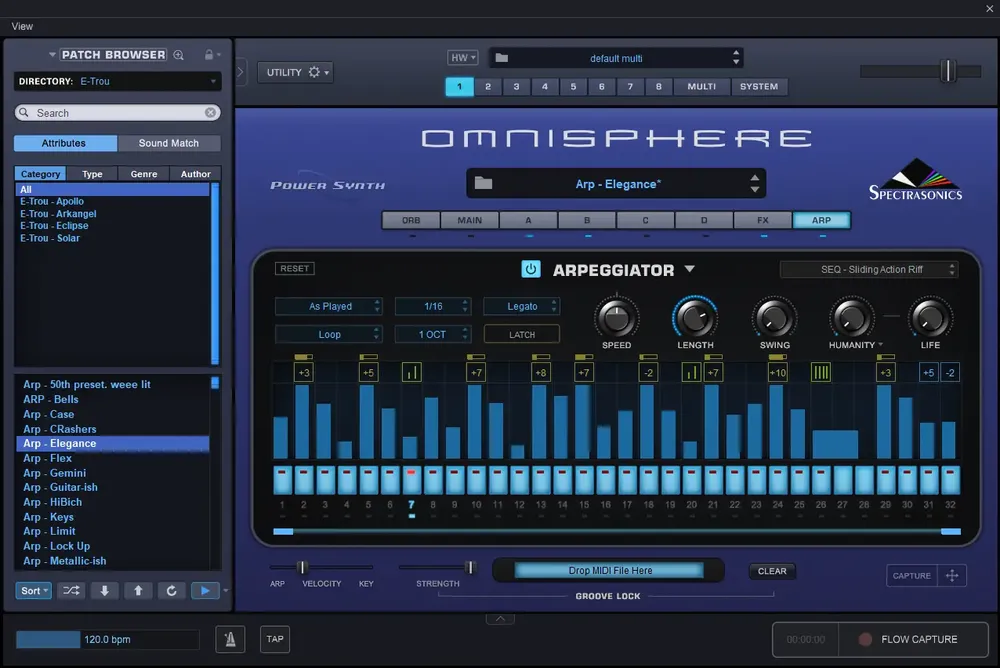The height and width of the screenshot is (668, 1000).
Task: Click the Life knob
Action: [x=930, y=318]
